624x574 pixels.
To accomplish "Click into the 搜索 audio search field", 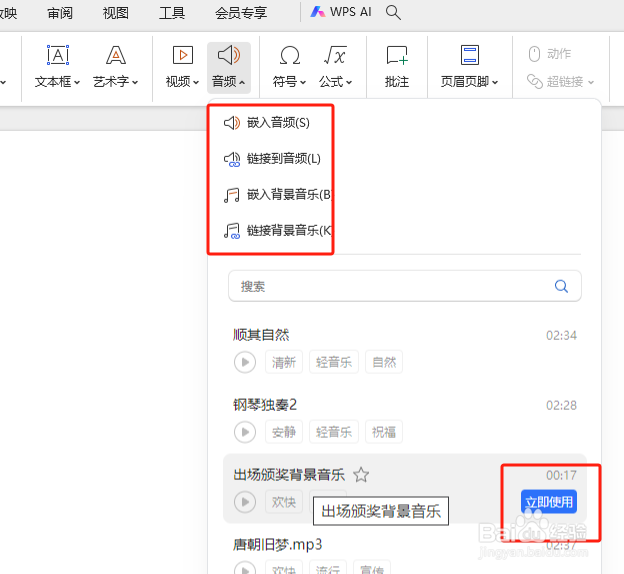I will click(405, 286).
